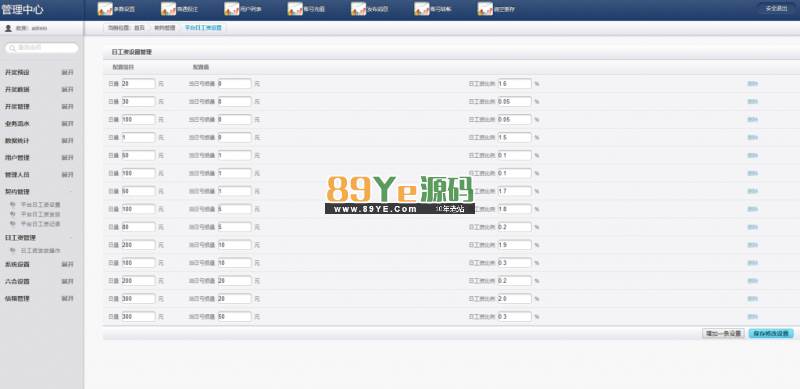The width and height of the screenshot is (800, 389).
Task: Click the admin user avatar icon
Action: tap(8, 28)
